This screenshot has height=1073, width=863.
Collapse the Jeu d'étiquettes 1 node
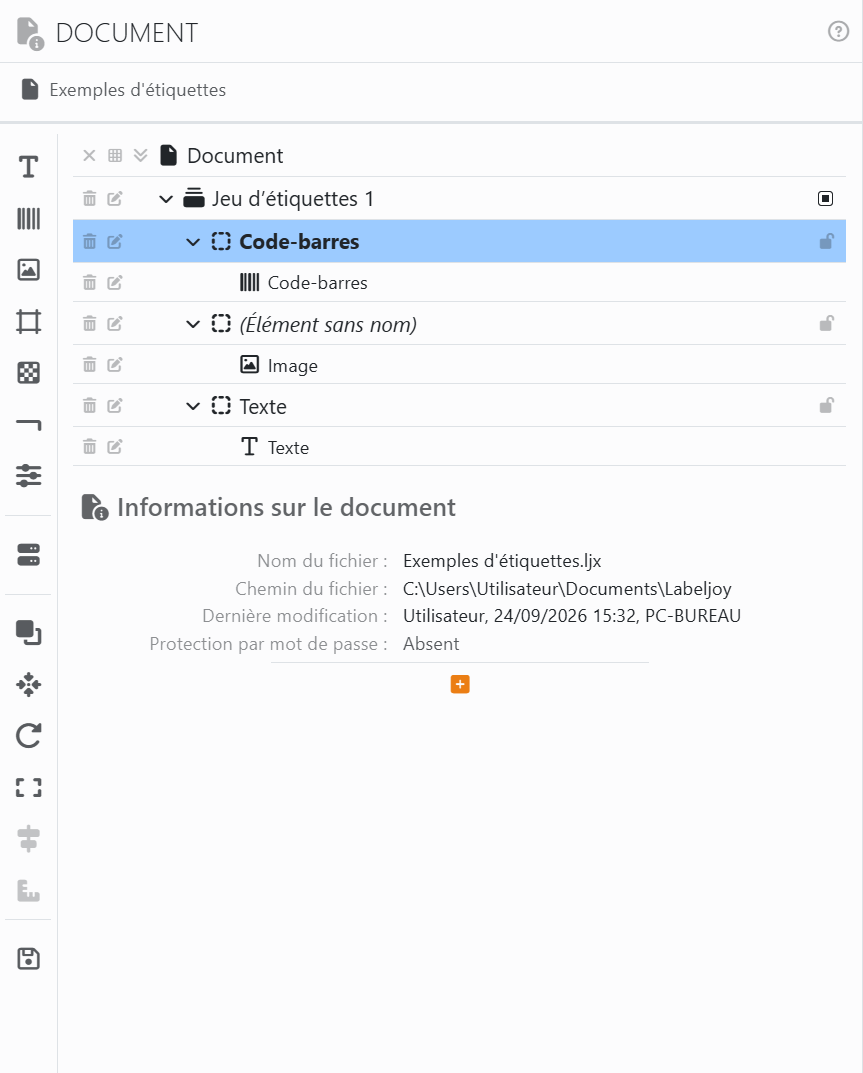tap(166, 199)
